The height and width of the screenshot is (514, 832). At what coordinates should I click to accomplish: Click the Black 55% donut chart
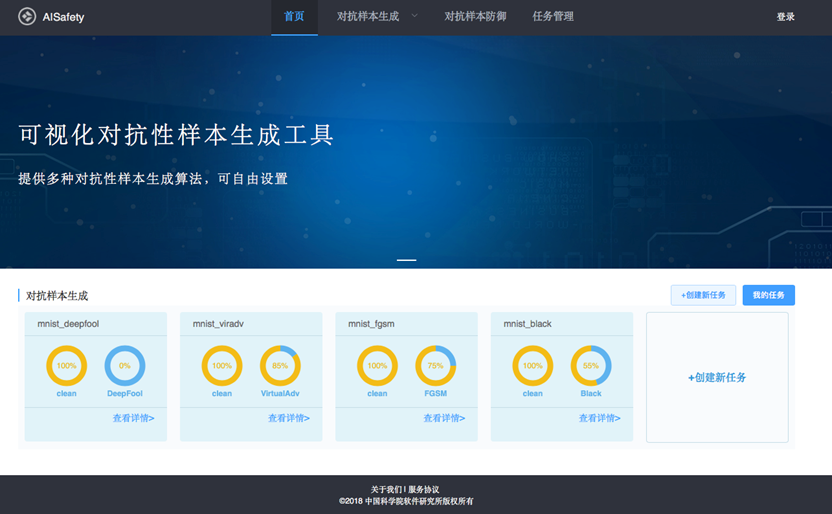(591, 366)
